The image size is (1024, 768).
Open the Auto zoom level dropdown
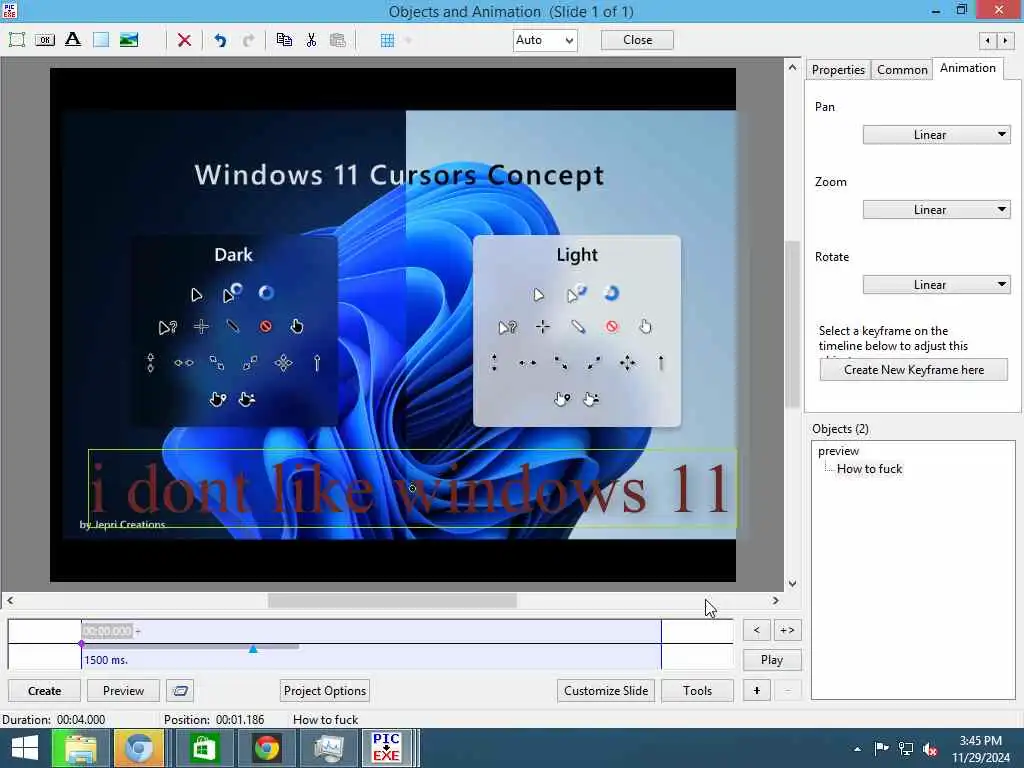click(x=545, y=40)
